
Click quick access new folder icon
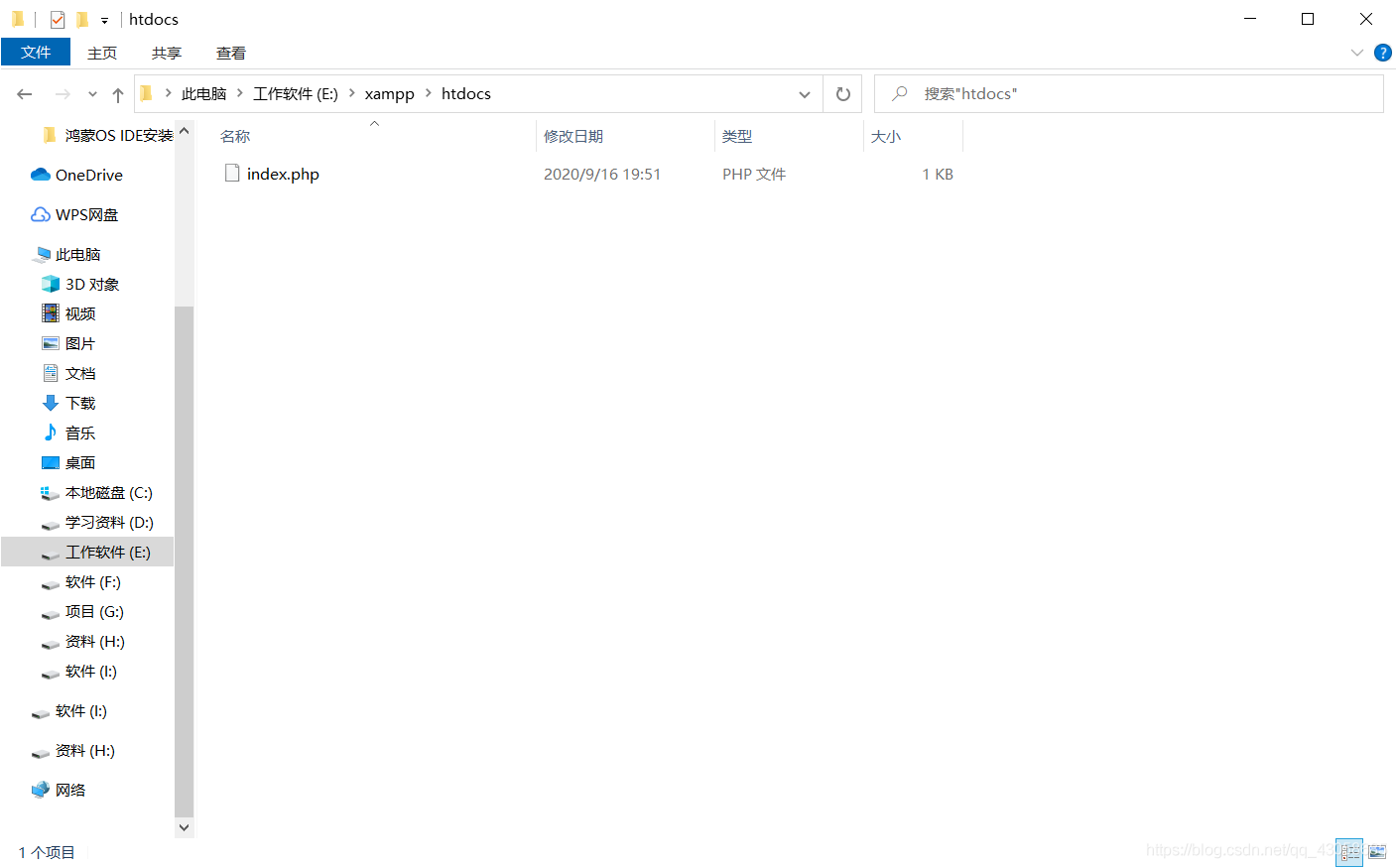click(82, 19)
